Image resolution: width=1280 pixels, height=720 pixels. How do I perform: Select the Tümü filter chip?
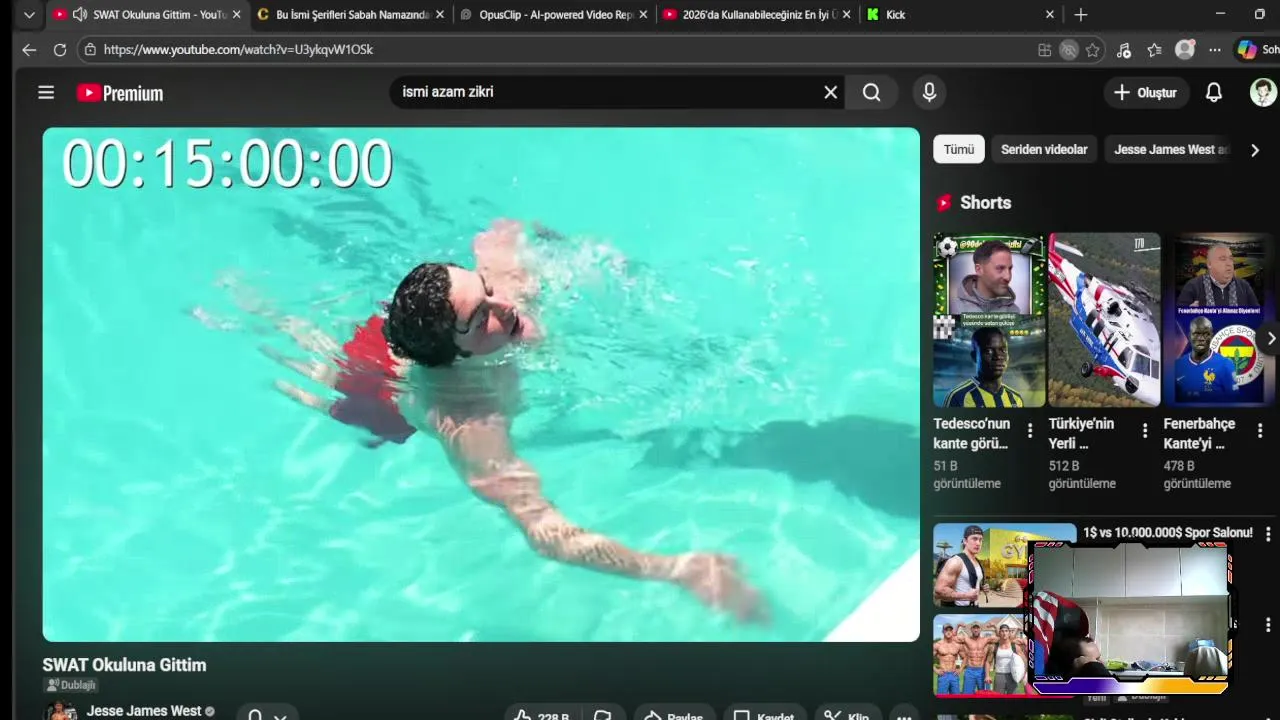click(x=959, y=149)
